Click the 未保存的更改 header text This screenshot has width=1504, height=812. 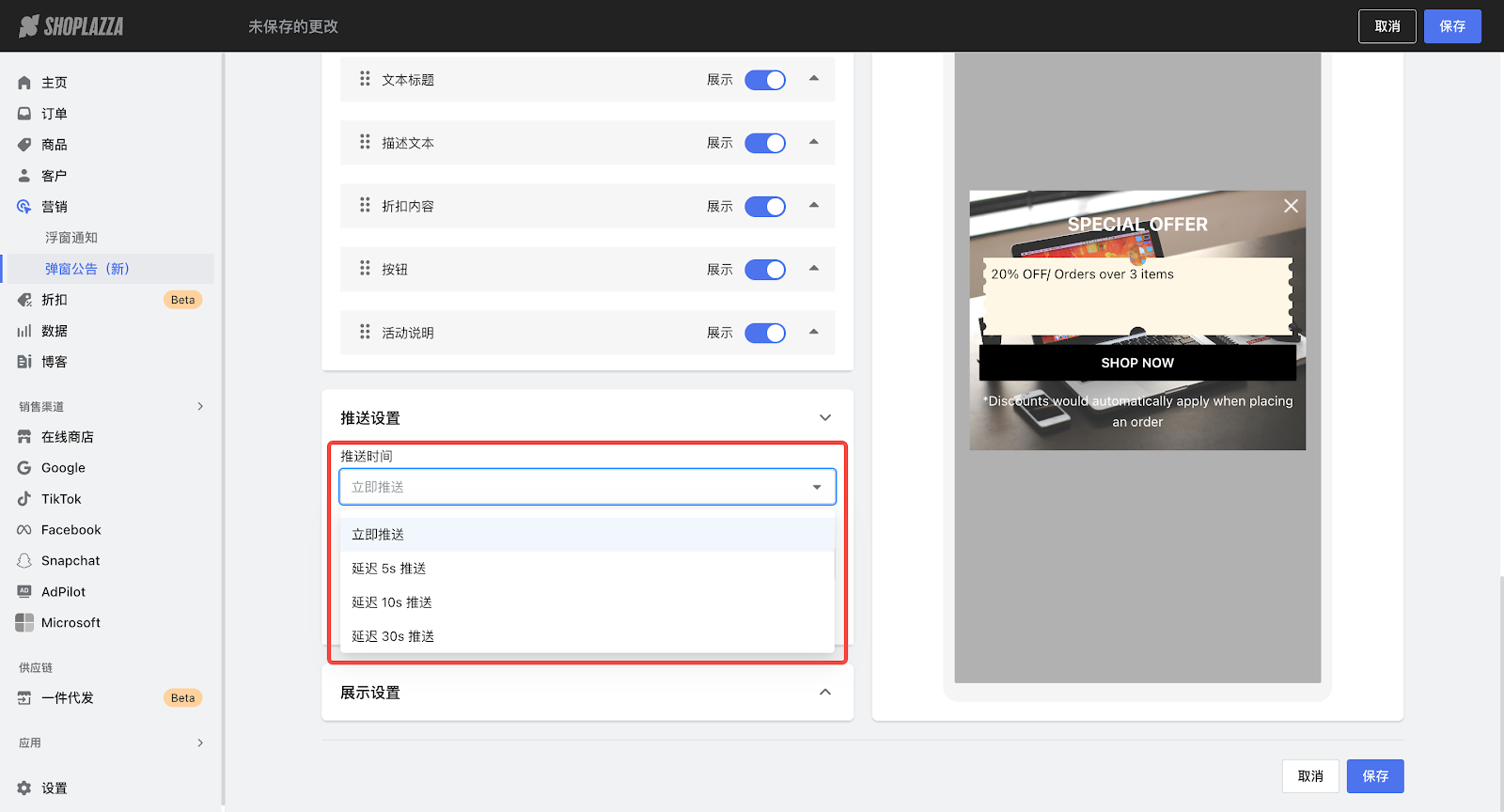(293, 26)
